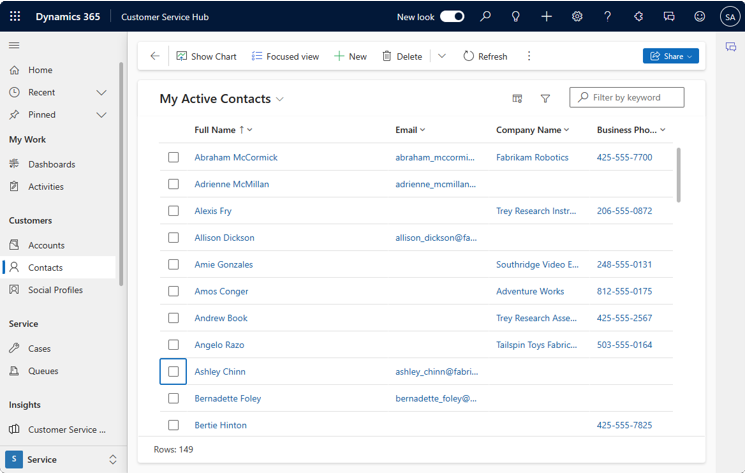
Task: Check the box beside Amie Gonzales
Action: pos(173,265)
